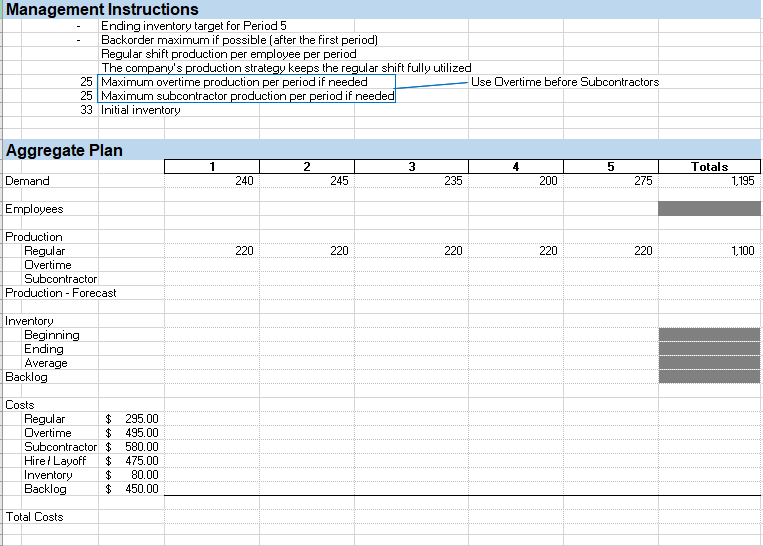The image size is (763, 546).
Task: Select the Regular cost value 295.00
Action: 142,419
